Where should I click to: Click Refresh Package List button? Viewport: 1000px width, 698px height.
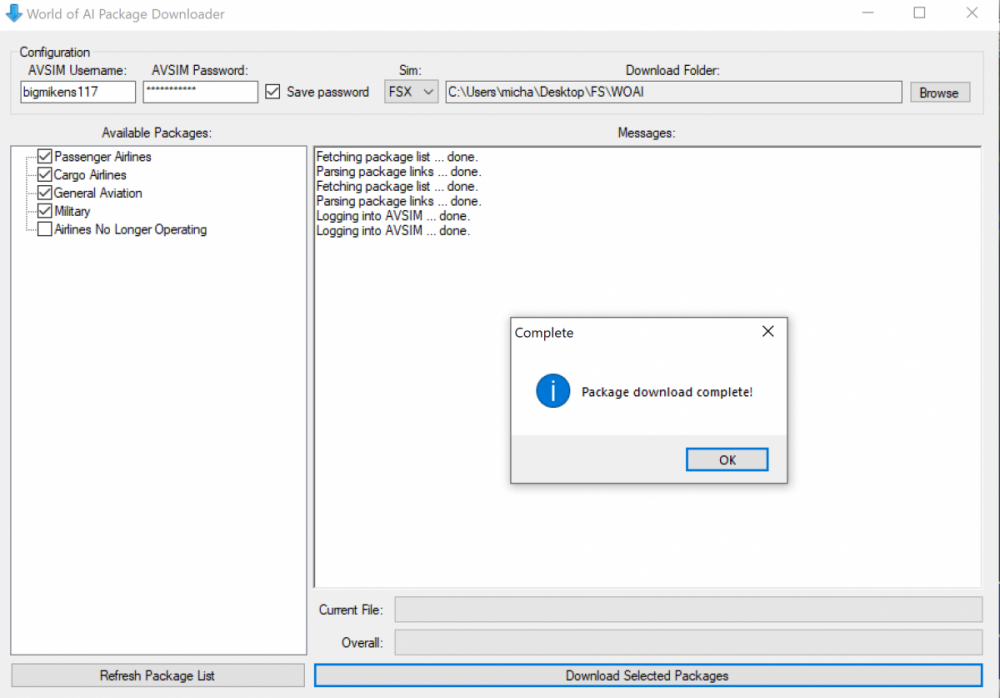click(x=157, y=676)
